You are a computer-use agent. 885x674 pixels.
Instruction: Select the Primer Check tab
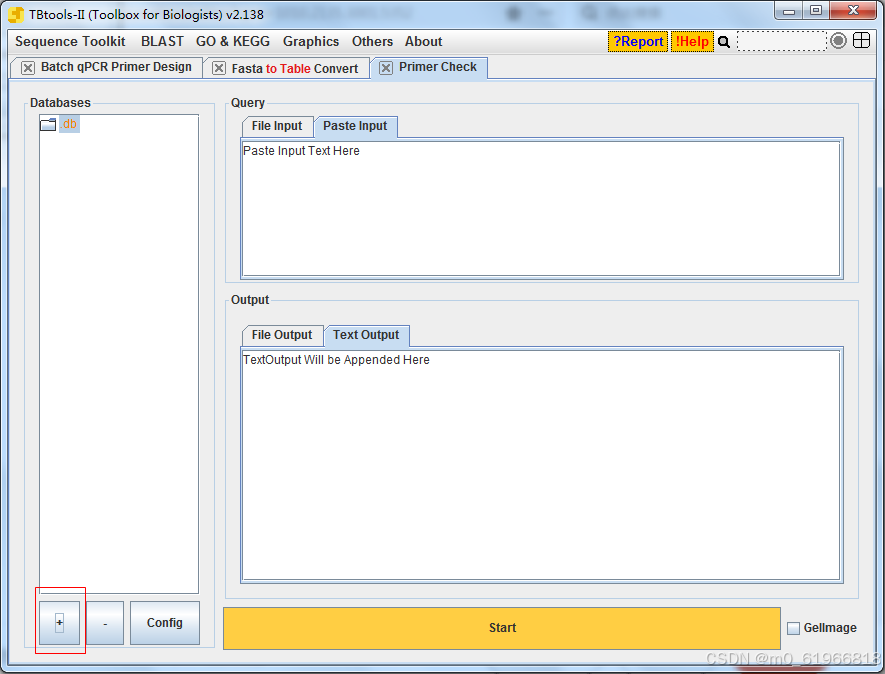(437, 67)
